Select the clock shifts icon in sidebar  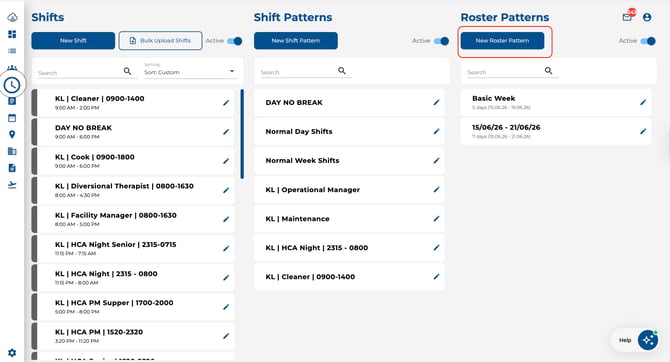coord(12,85)
